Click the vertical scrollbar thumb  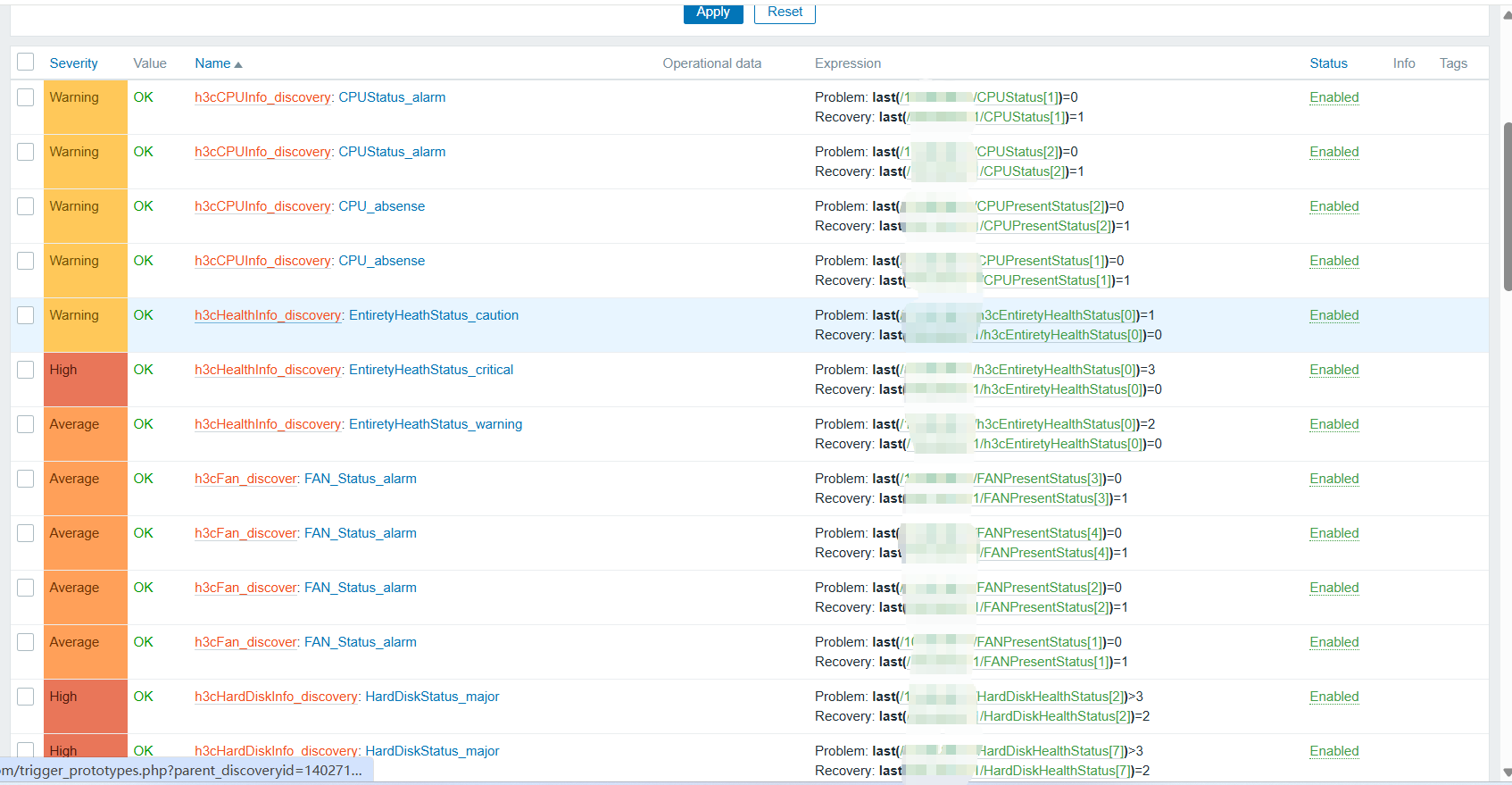click(x=1507, y=205)
